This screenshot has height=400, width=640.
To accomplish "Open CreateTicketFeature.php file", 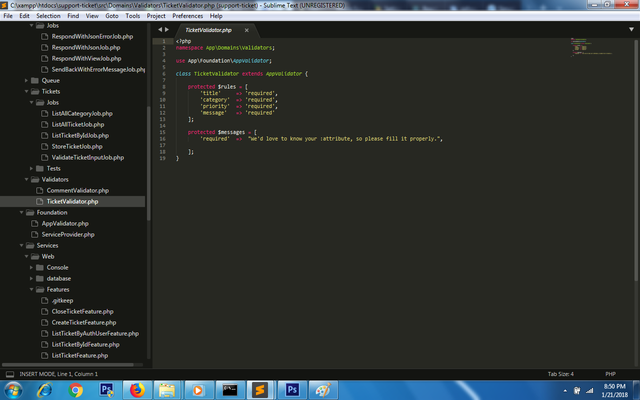I will [84, 323].
